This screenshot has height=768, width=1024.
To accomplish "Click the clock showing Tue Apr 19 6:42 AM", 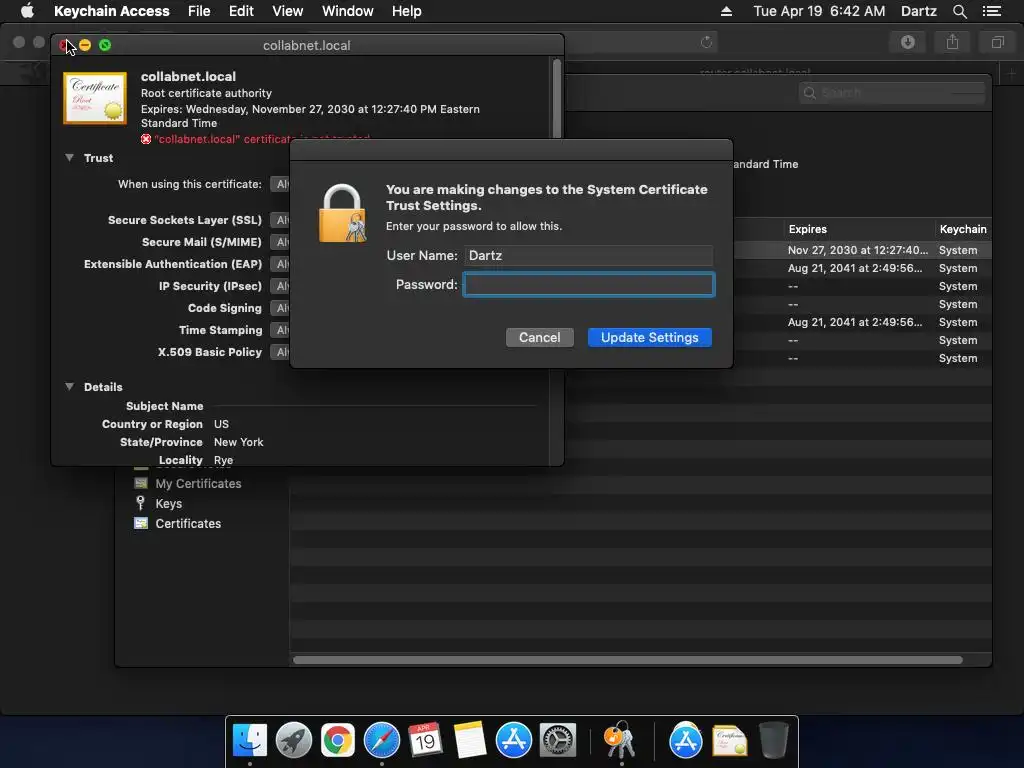I will click(819, 11).
